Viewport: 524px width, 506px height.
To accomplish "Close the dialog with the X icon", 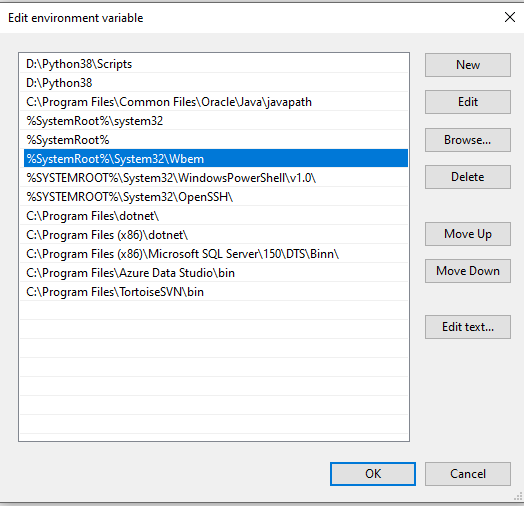I will click(x=510, y=17).
